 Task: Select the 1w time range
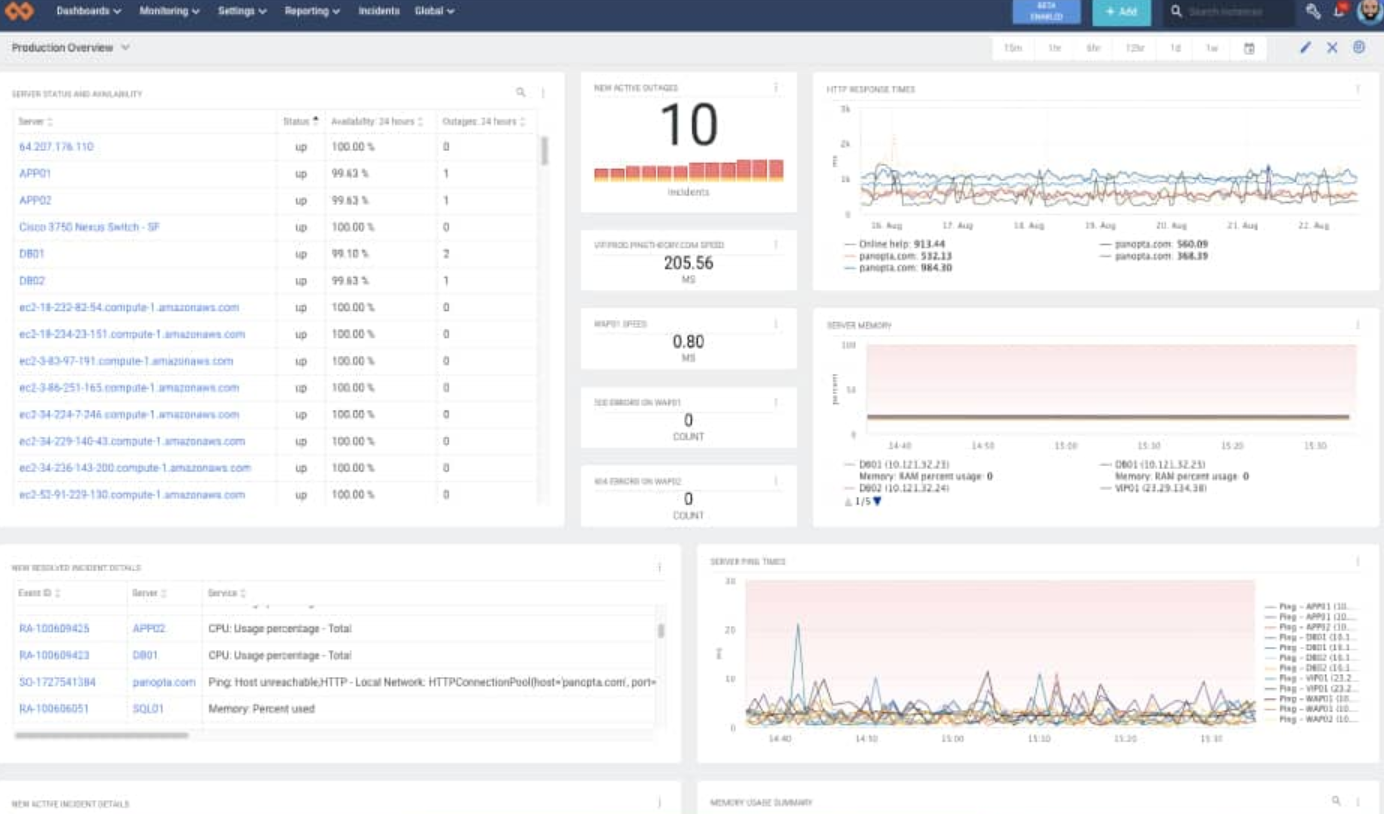click(1211, 48)
